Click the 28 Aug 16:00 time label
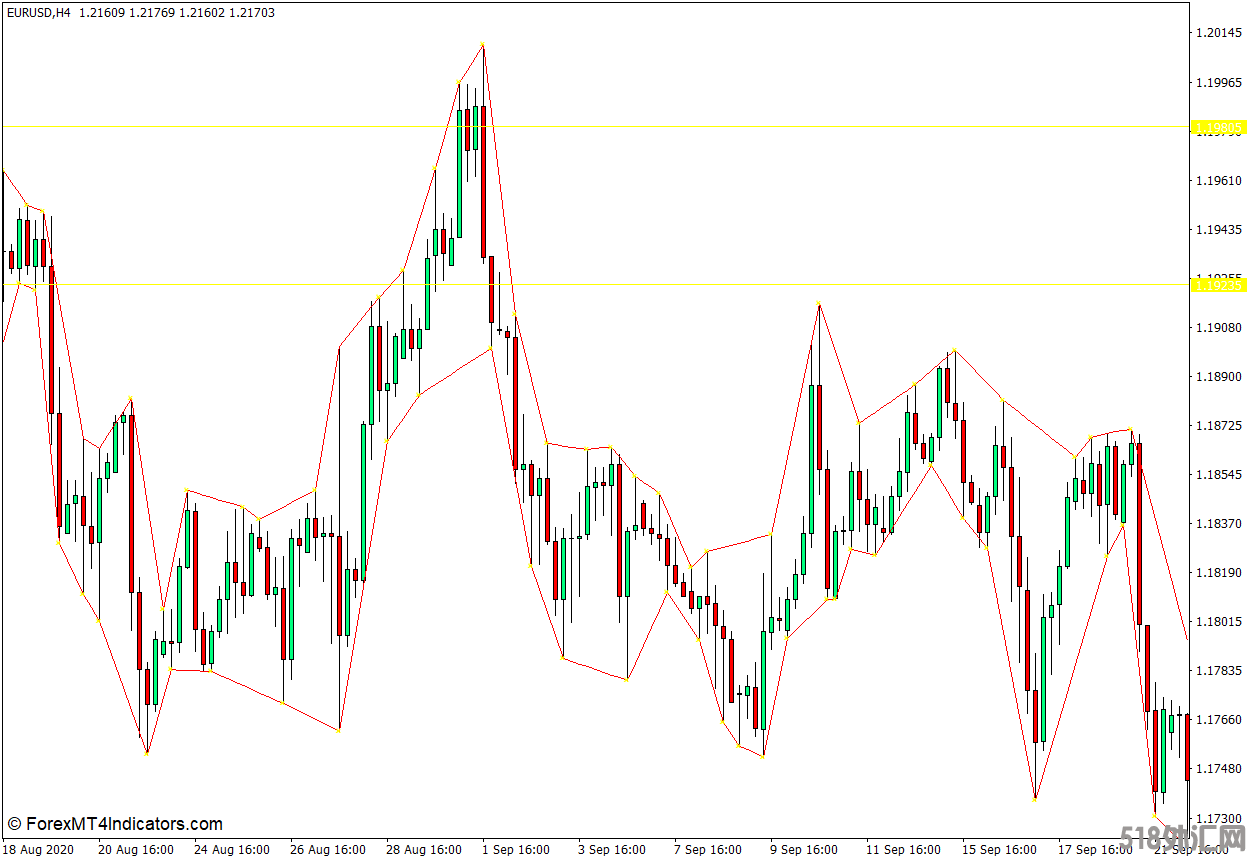Screen dimensions: 1253x862 point(424,850)
